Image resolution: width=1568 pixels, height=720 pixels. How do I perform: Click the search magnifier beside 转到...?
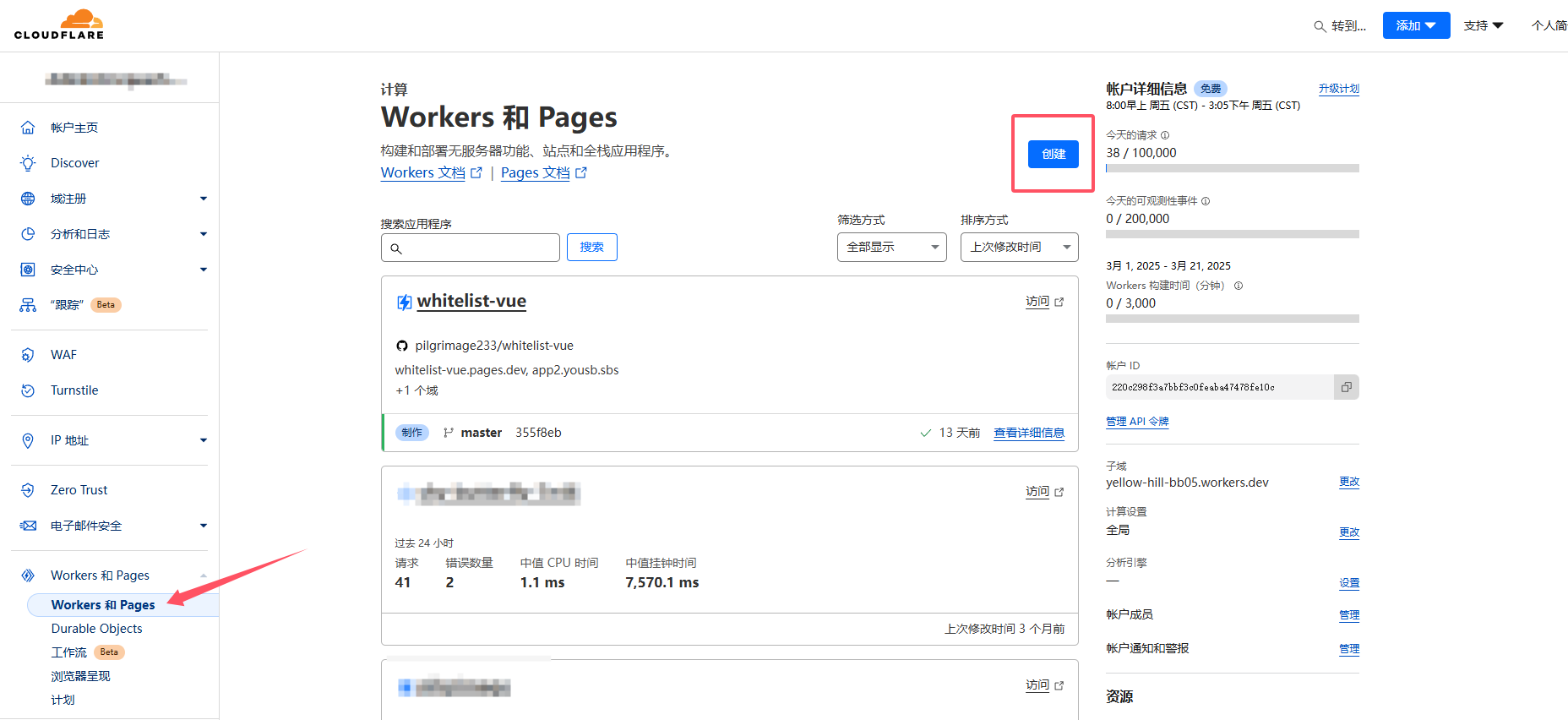(x=1320, y=26)
